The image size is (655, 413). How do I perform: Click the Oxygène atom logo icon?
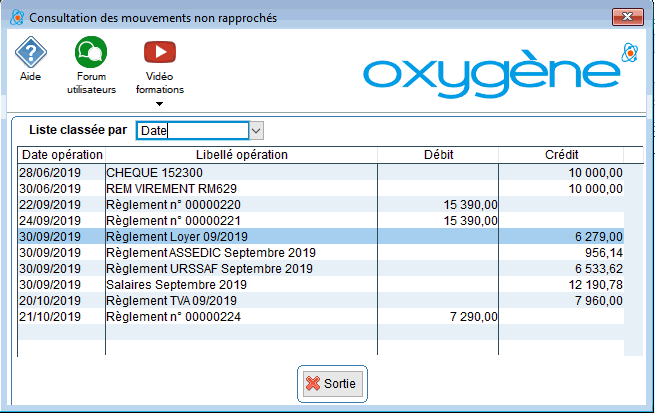(x=629, y=51)
